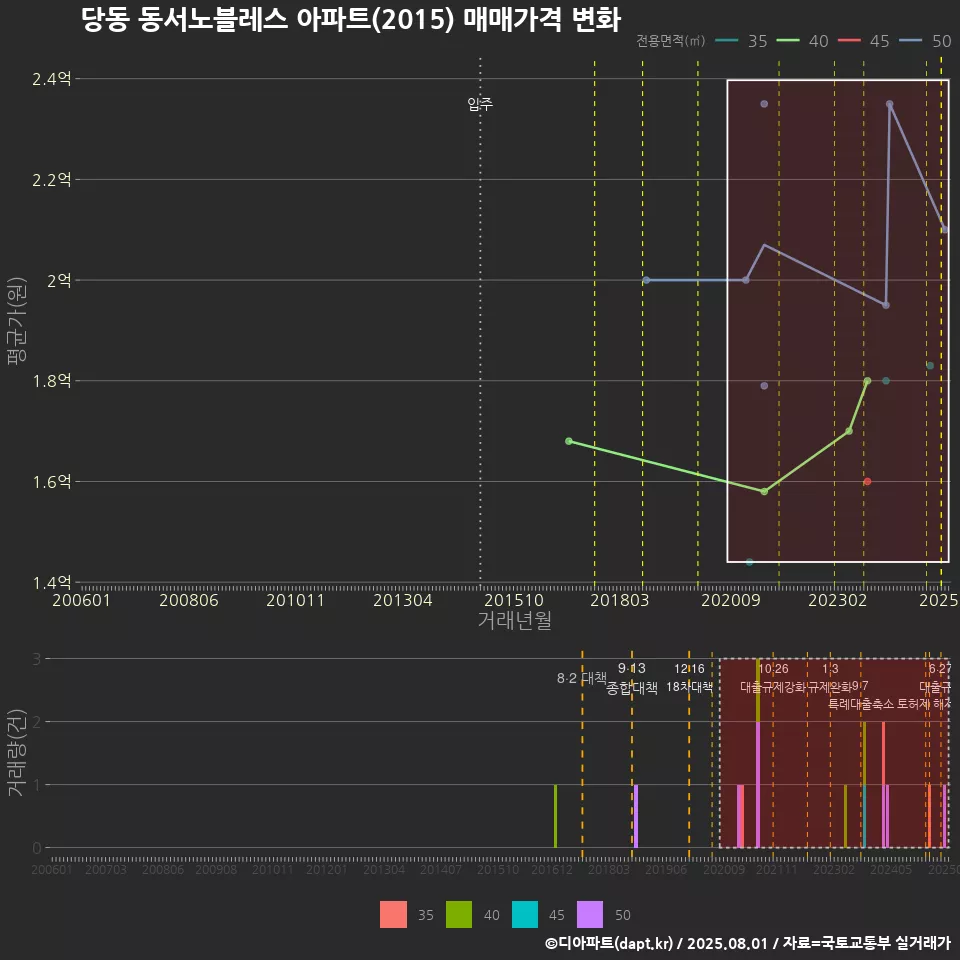Viewport: 960px width, 960px height.
Task: Click the purple 50 square in bottom legend
Action: 590,915
